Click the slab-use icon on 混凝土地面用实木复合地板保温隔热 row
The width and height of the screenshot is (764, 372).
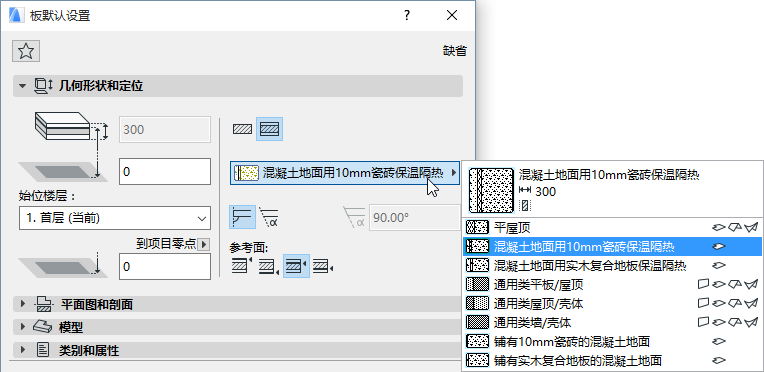(x=719, y=265)
